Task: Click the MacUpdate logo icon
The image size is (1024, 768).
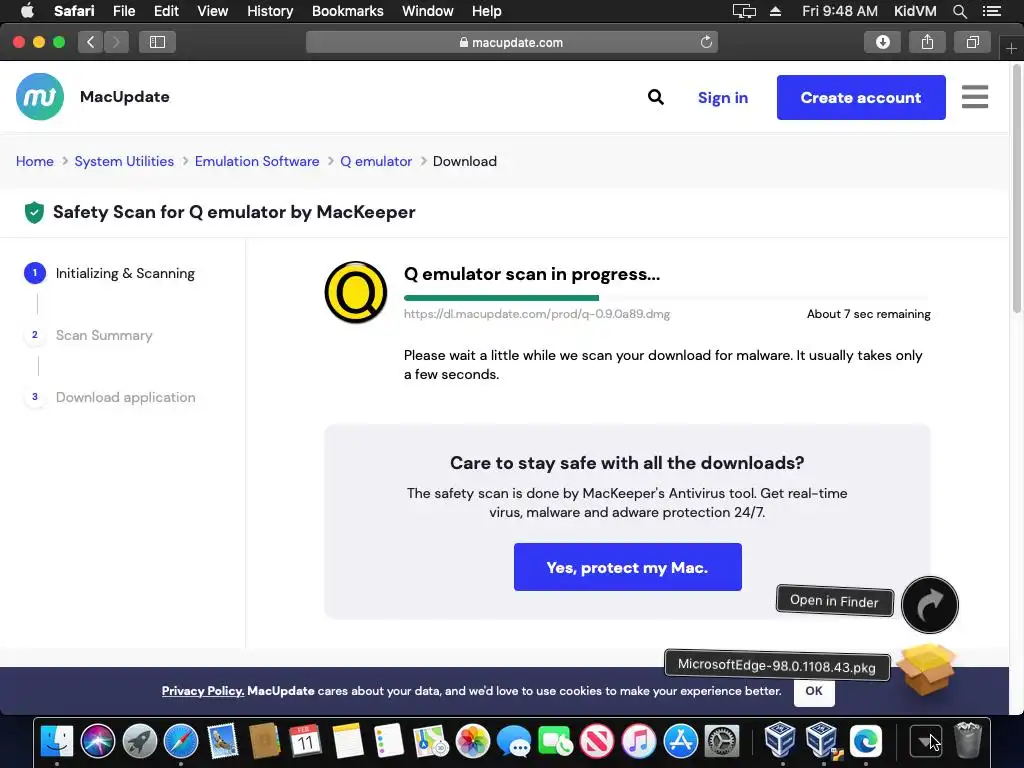Action: pos(40,97)
